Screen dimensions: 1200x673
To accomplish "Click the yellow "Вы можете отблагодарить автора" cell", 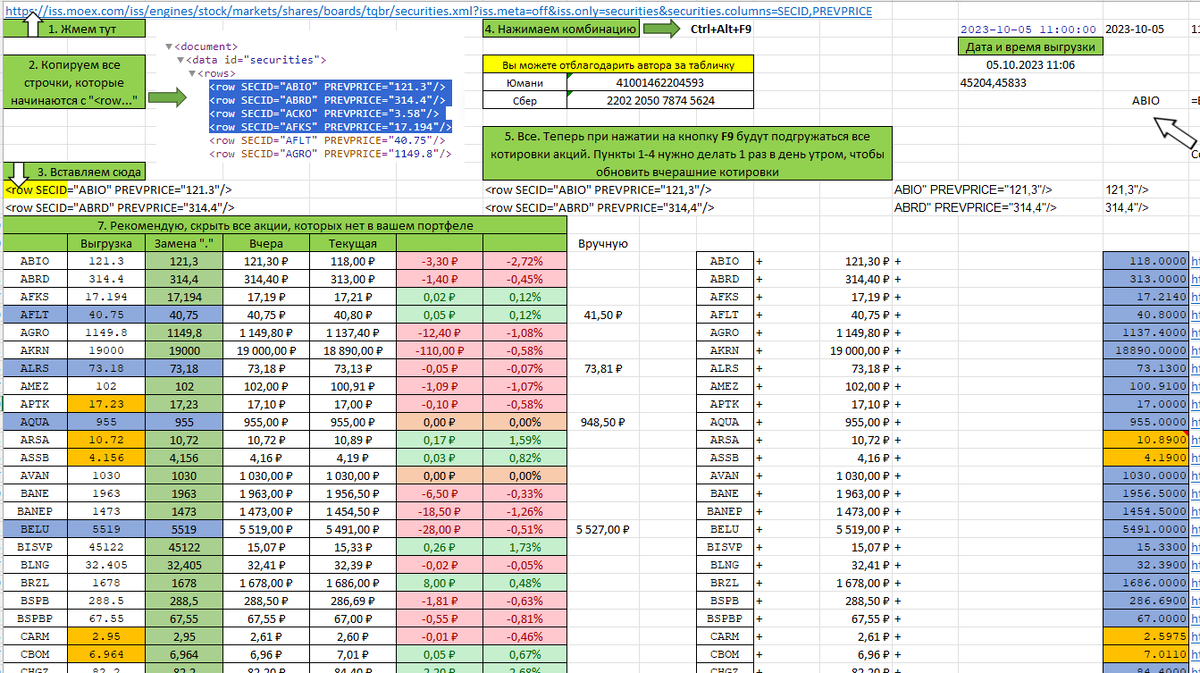I will [618, 65].
